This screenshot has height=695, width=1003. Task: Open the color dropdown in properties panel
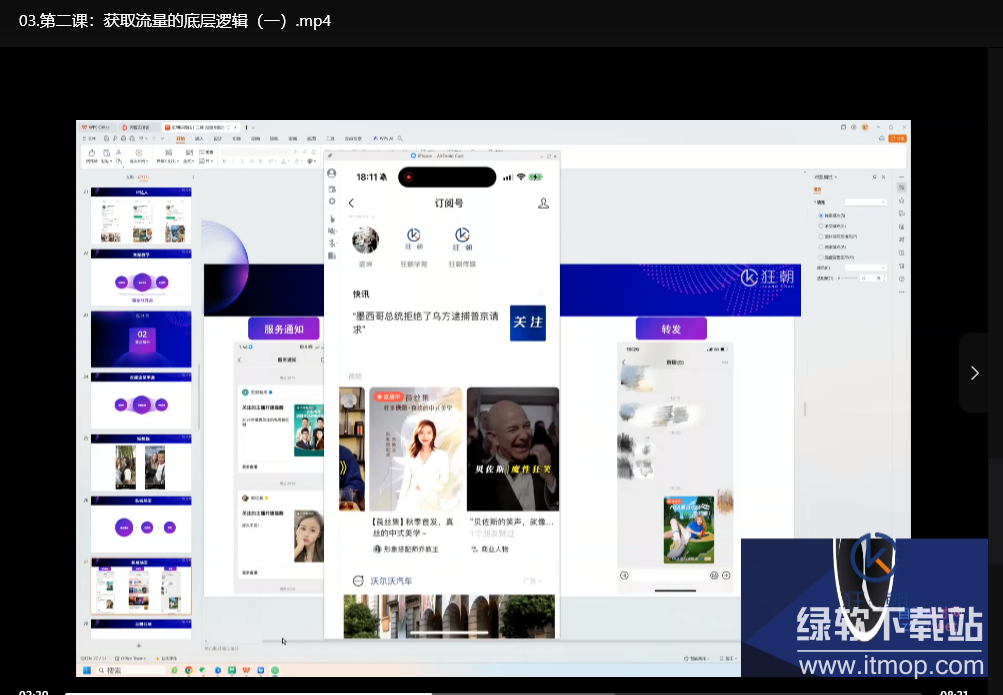click(x=866, y=267)
